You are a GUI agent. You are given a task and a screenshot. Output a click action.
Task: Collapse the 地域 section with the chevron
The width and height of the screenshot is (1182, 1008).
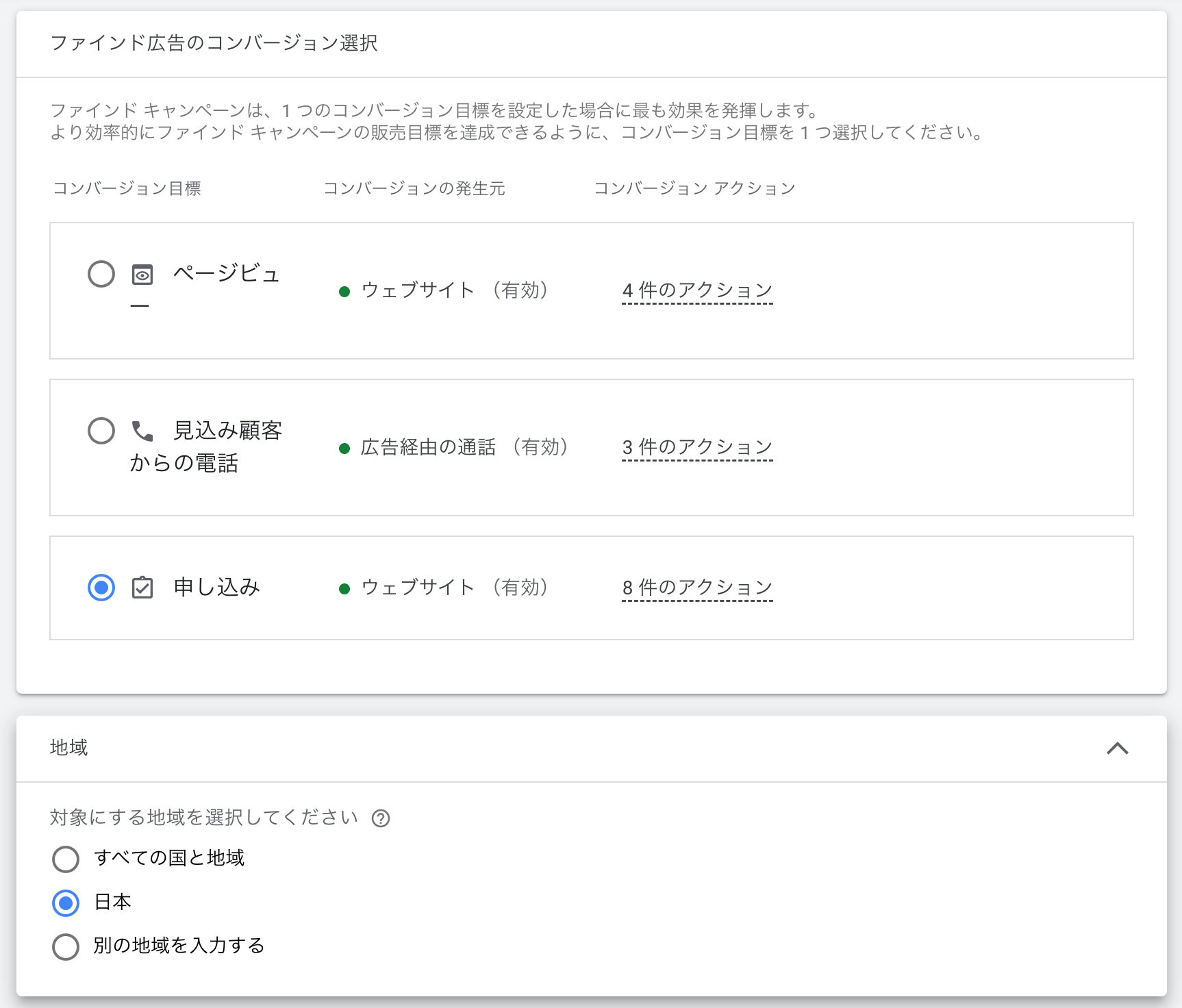pyautogui.click(x=1118, y=748)
